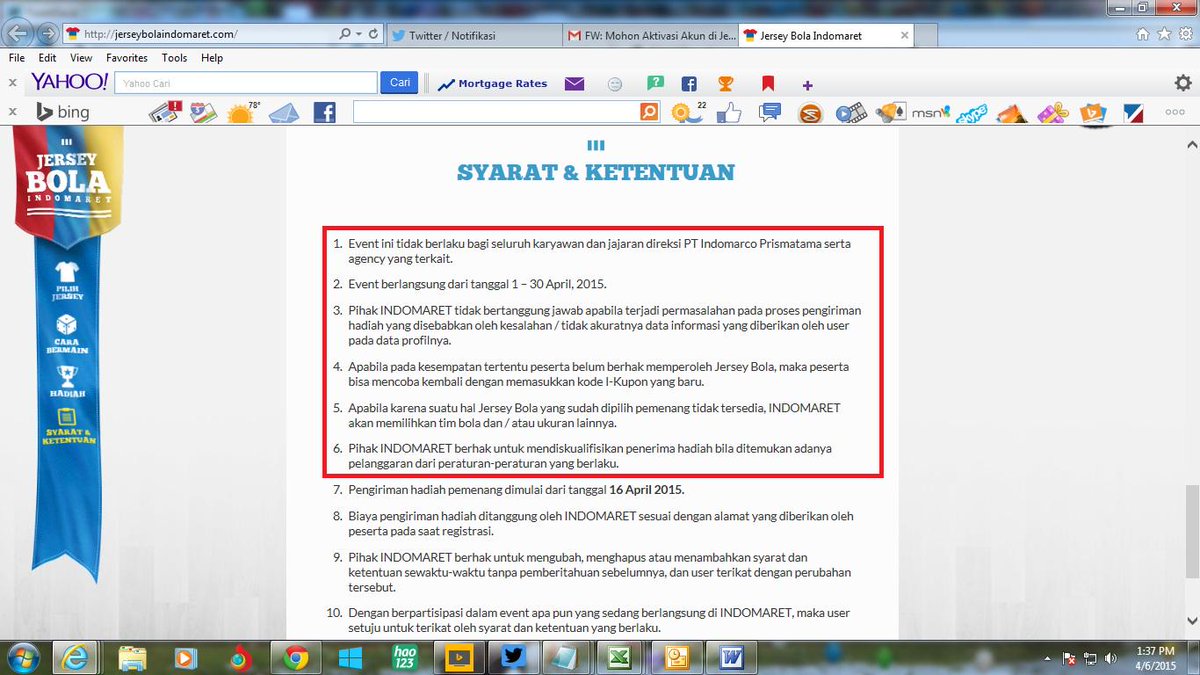The image size is (1200, 675).
Task: Click the orange trophy toolbar icon
Action: 726,83
